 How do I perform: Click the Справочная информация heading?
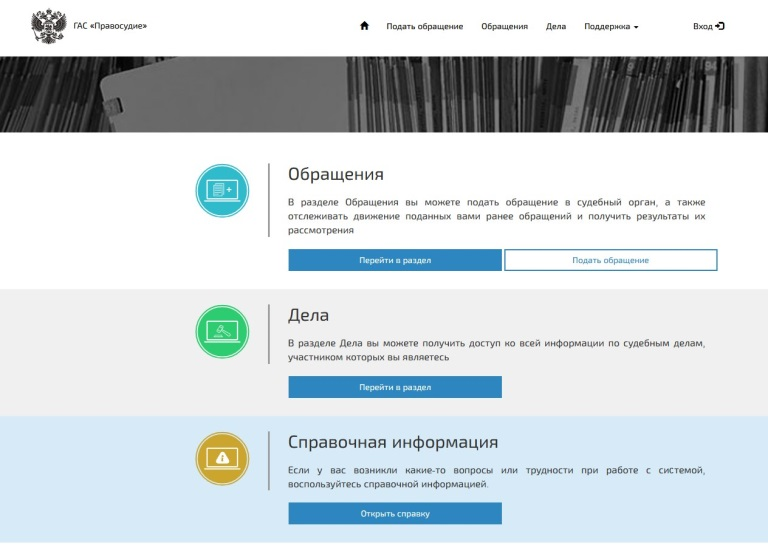click(393, 442)
